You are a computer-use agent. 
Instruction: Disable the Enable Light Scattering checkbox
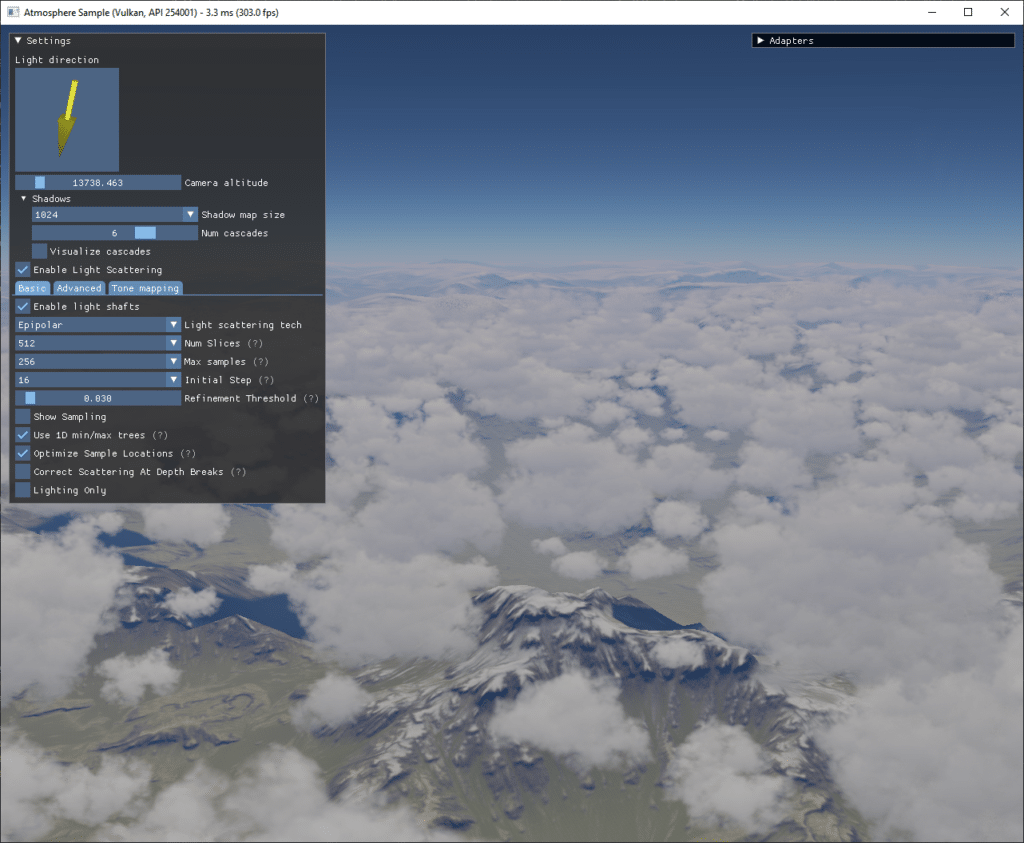(x=23, y=270)
